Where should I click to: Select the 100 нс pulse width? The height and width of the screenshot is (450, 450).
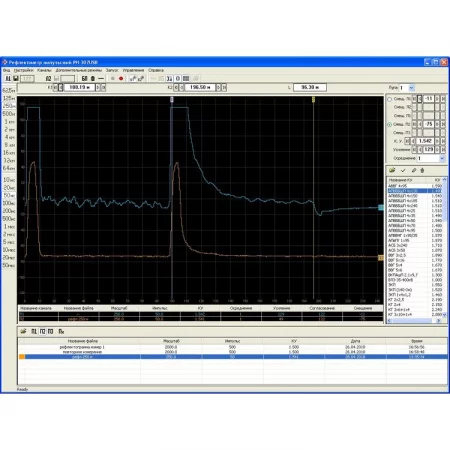(9, 203)
